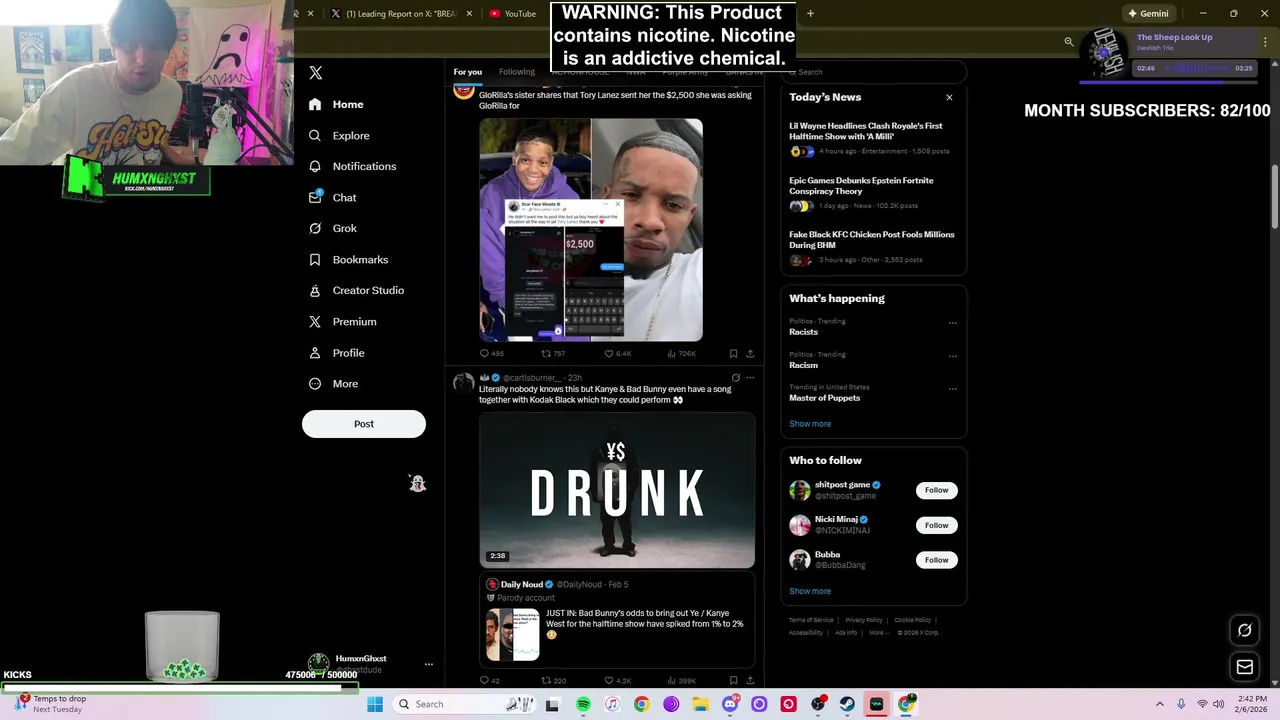Open Creator Studio in the X sidebar
Viewport: 1280px width, 720px height.
pos(356,290)
